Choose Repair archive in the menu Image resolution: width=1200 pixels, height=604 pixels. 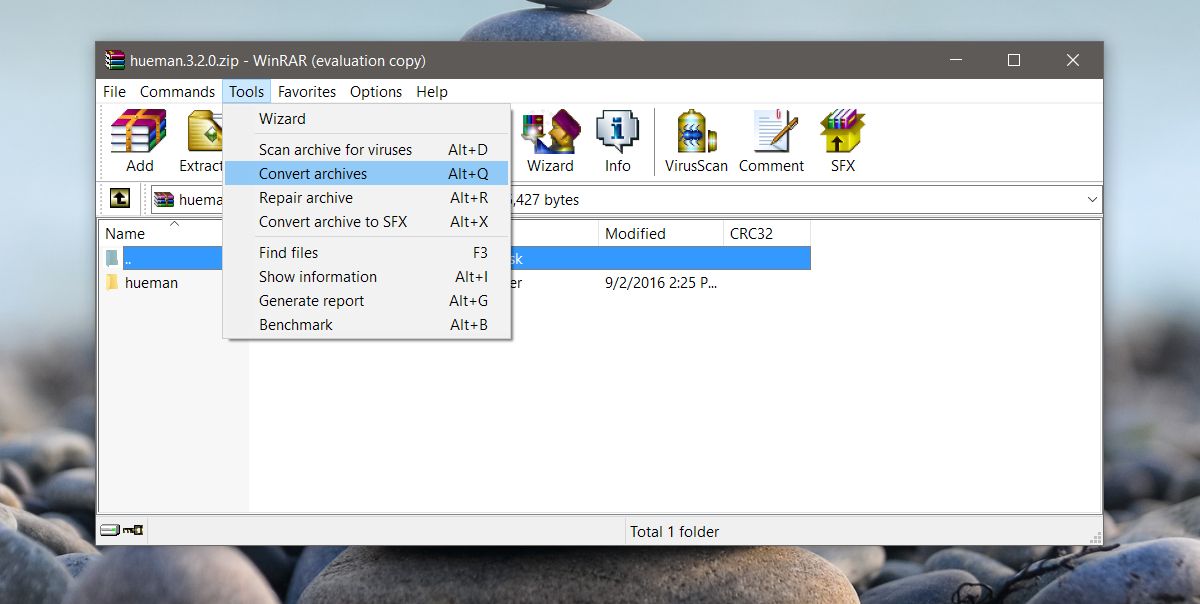[x=306, y=197]
